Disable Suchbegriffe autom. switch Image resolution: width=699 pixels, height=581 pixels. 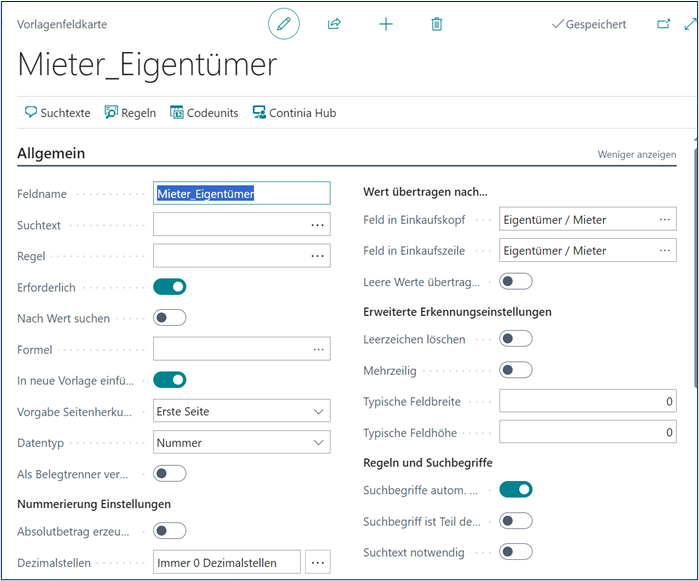516,490
